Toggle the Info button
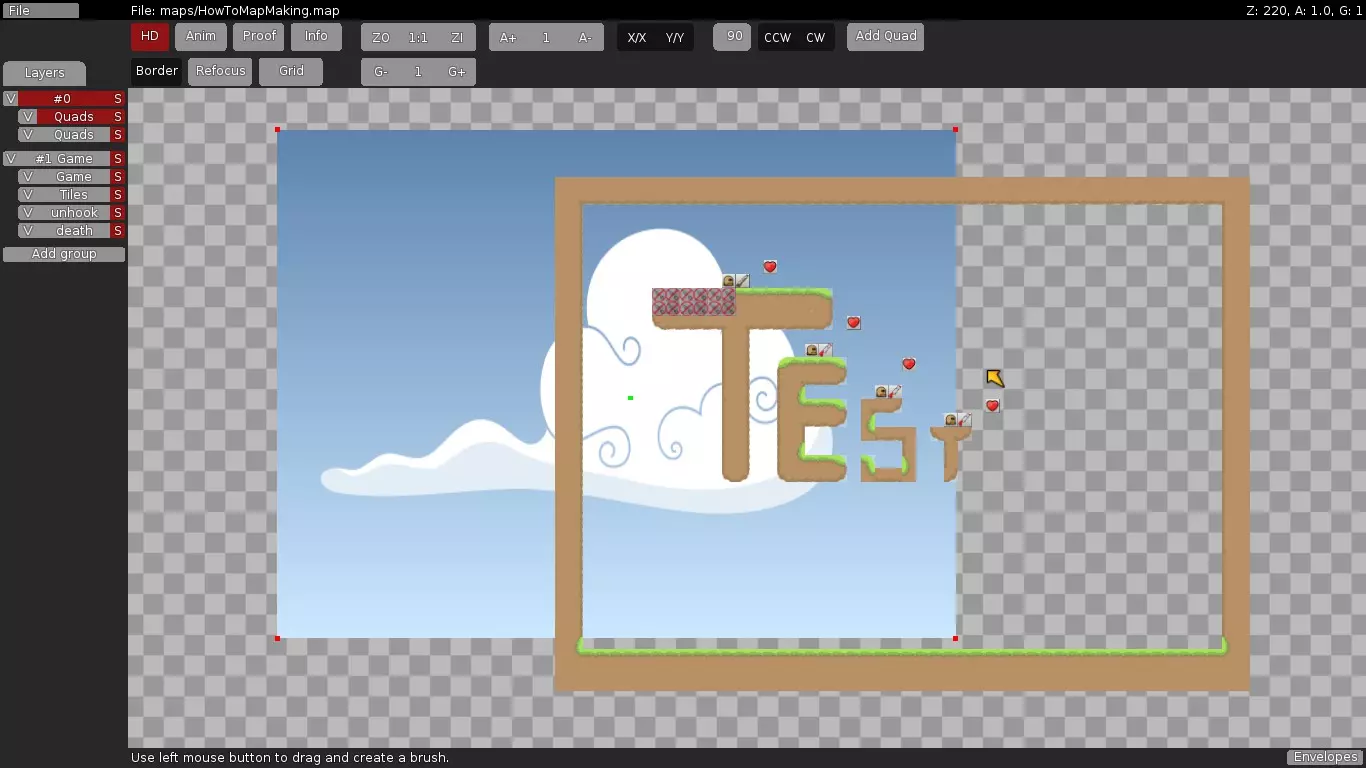1366x768 pixels. pyautogui.click(x=316, y=37)
